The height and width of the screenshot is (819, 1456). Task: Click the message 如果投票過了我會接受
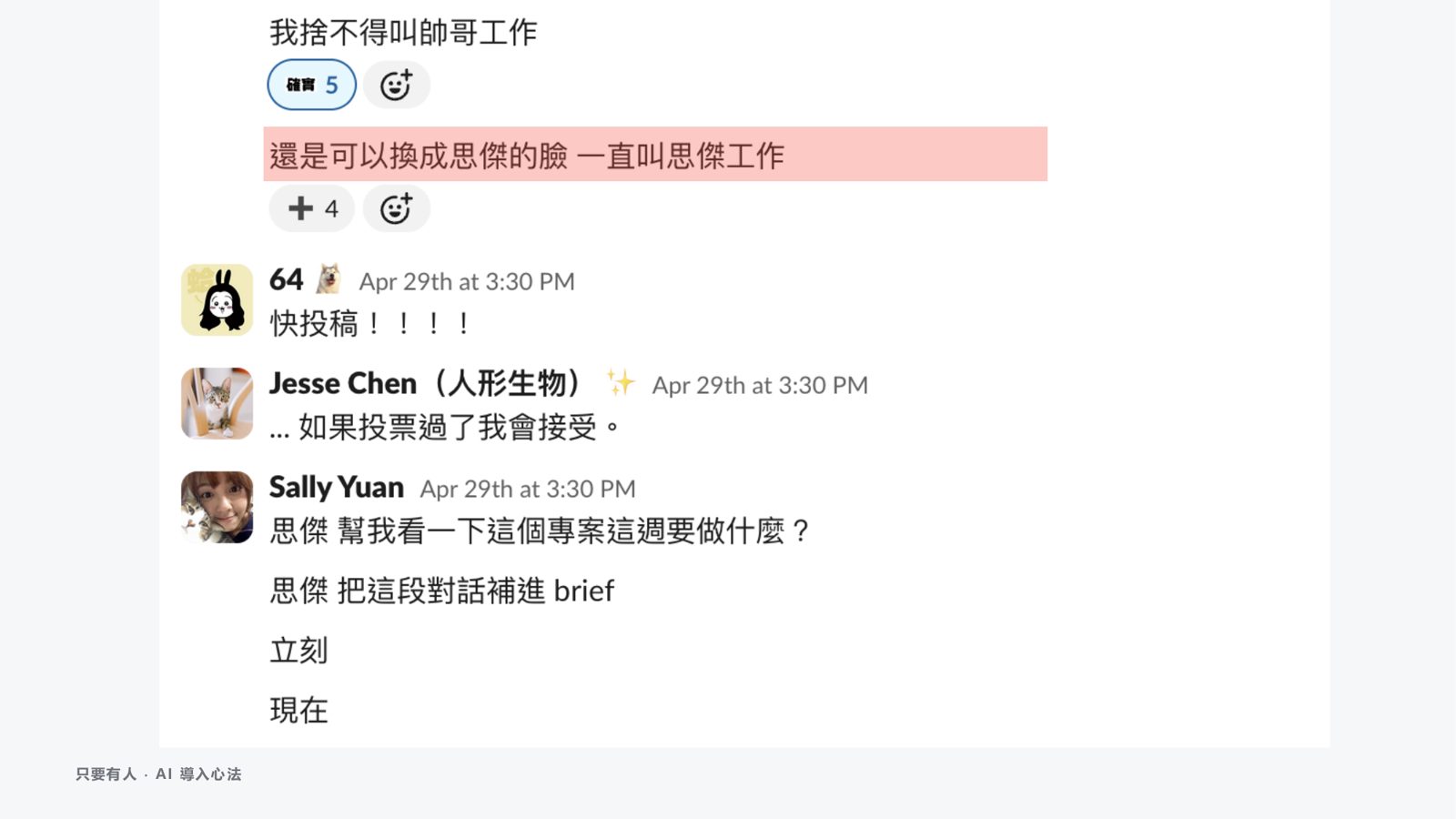445,427
